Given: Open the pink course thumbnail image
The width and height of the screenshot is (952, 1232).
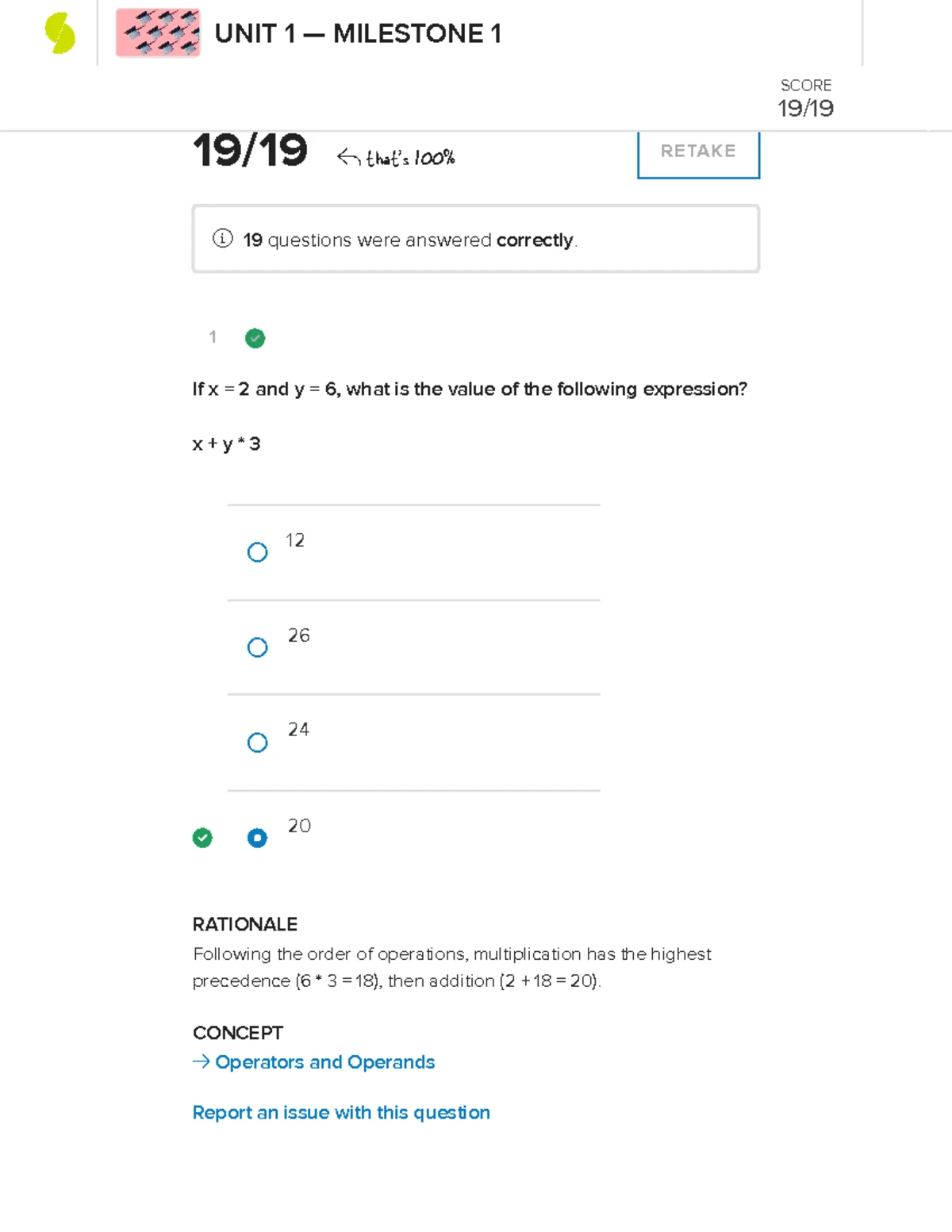Looking at the screenshot, I should (158, 33).
